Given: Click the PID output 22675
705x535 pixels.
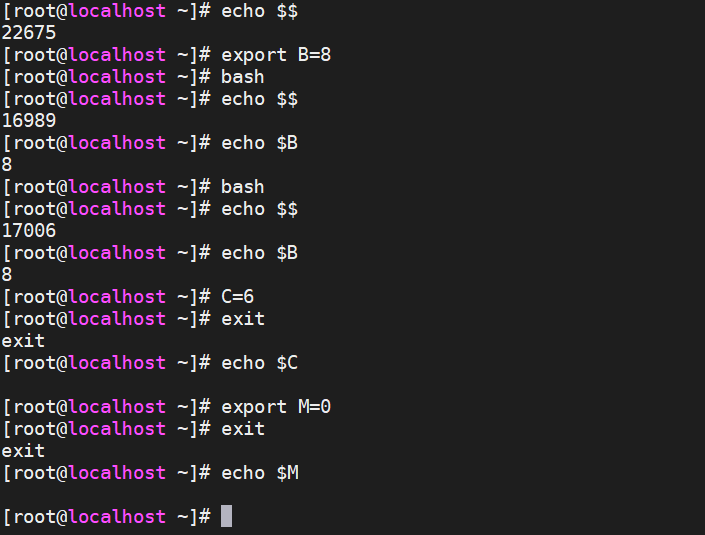Looking at the screenshot, I should (29, 33).
